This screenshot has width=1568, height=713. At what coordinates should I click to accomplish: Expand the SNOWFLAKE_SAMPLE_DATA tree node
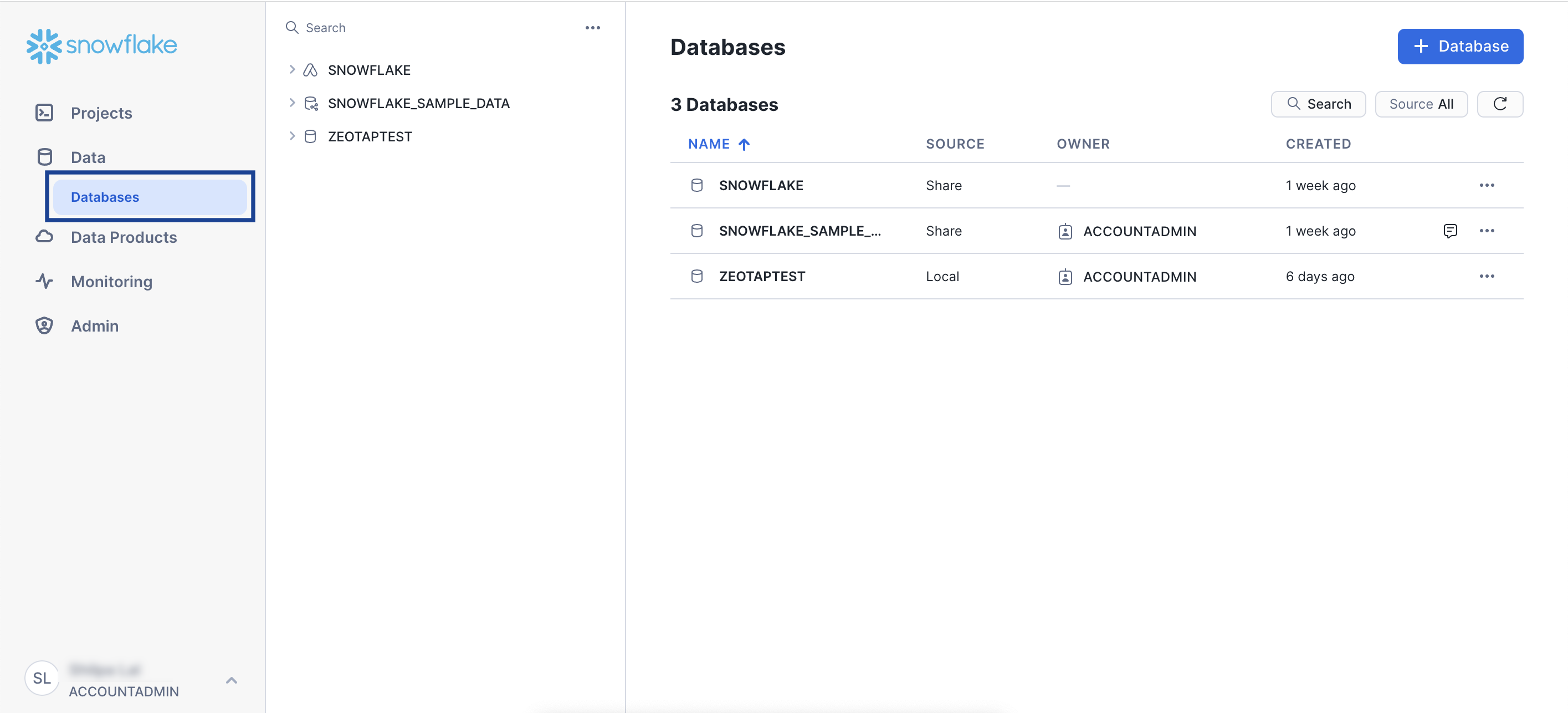[x=292, y=103]
